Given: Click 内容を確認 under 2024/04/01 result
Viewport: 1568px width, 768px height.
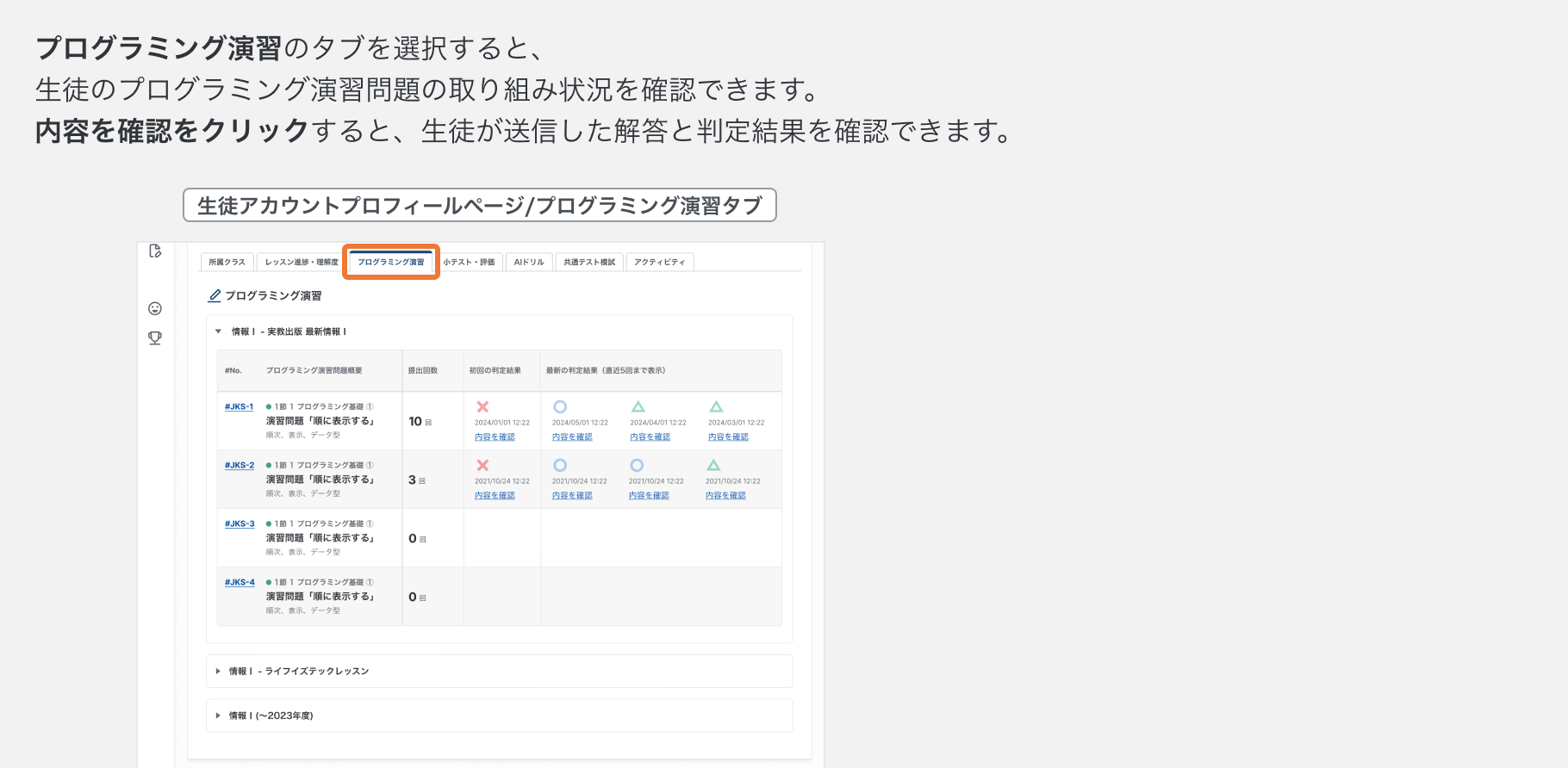Looking at the screenshot, I should coord(650,437).
